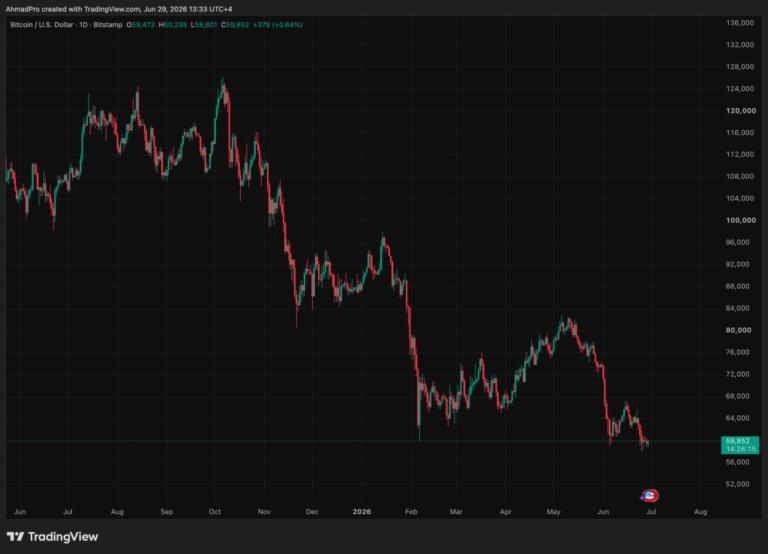The width and height of the screenshot is (768, 554).
Task: Click the 112,000 price axis label
Action: [x=740, y=154]
